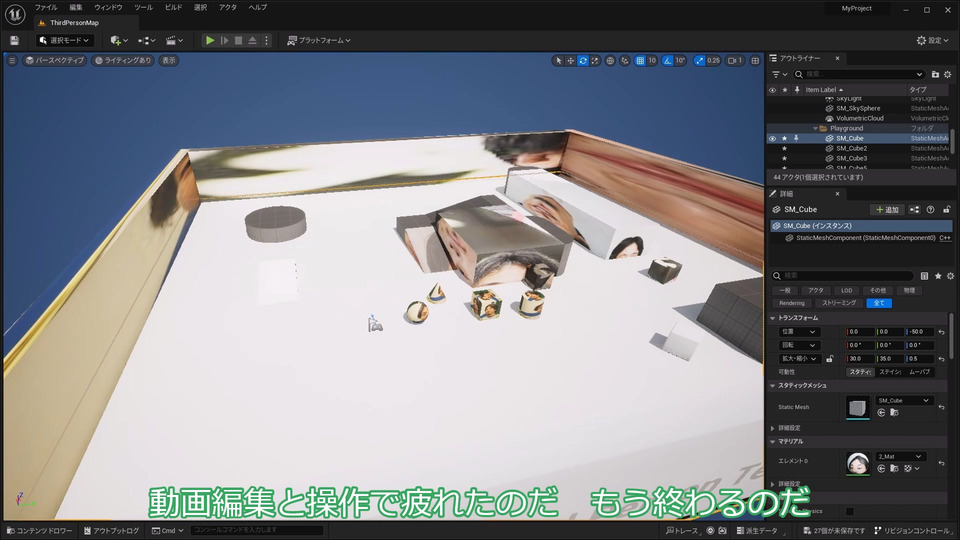The image size is (960, 540).
Task: Select the LOD filter button
Action: coord(846,290)
